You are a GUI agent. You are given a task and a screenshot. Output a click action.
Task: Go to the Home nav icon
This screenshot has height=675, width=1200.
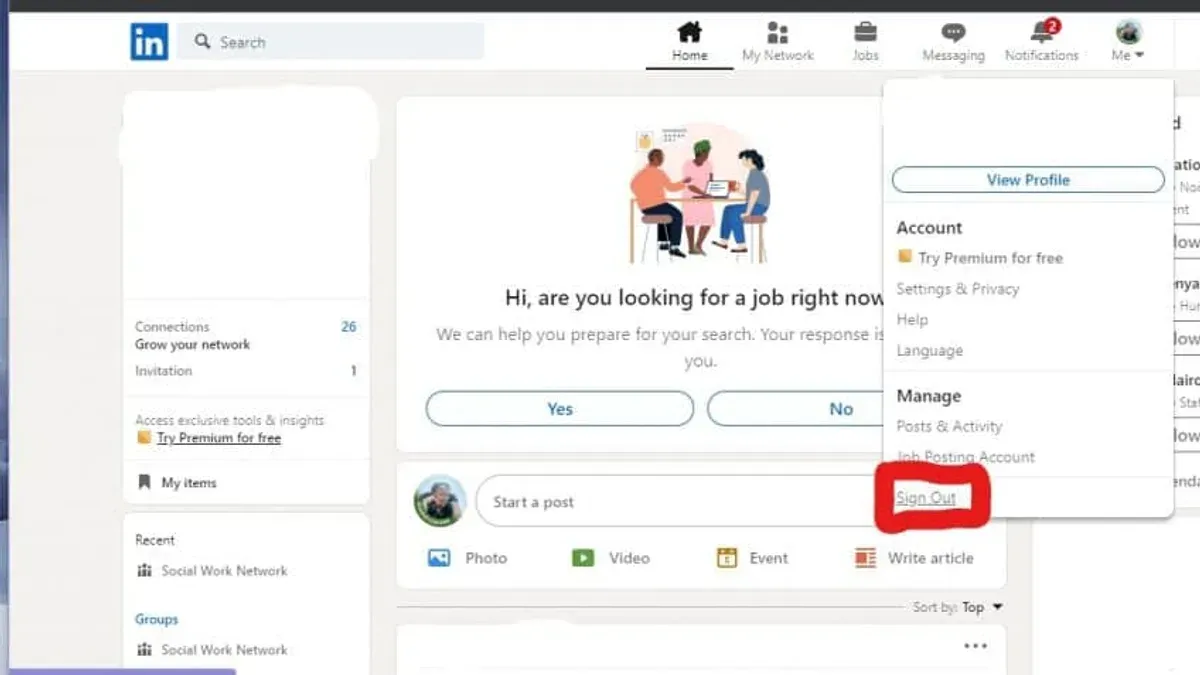tap(689, 32)
